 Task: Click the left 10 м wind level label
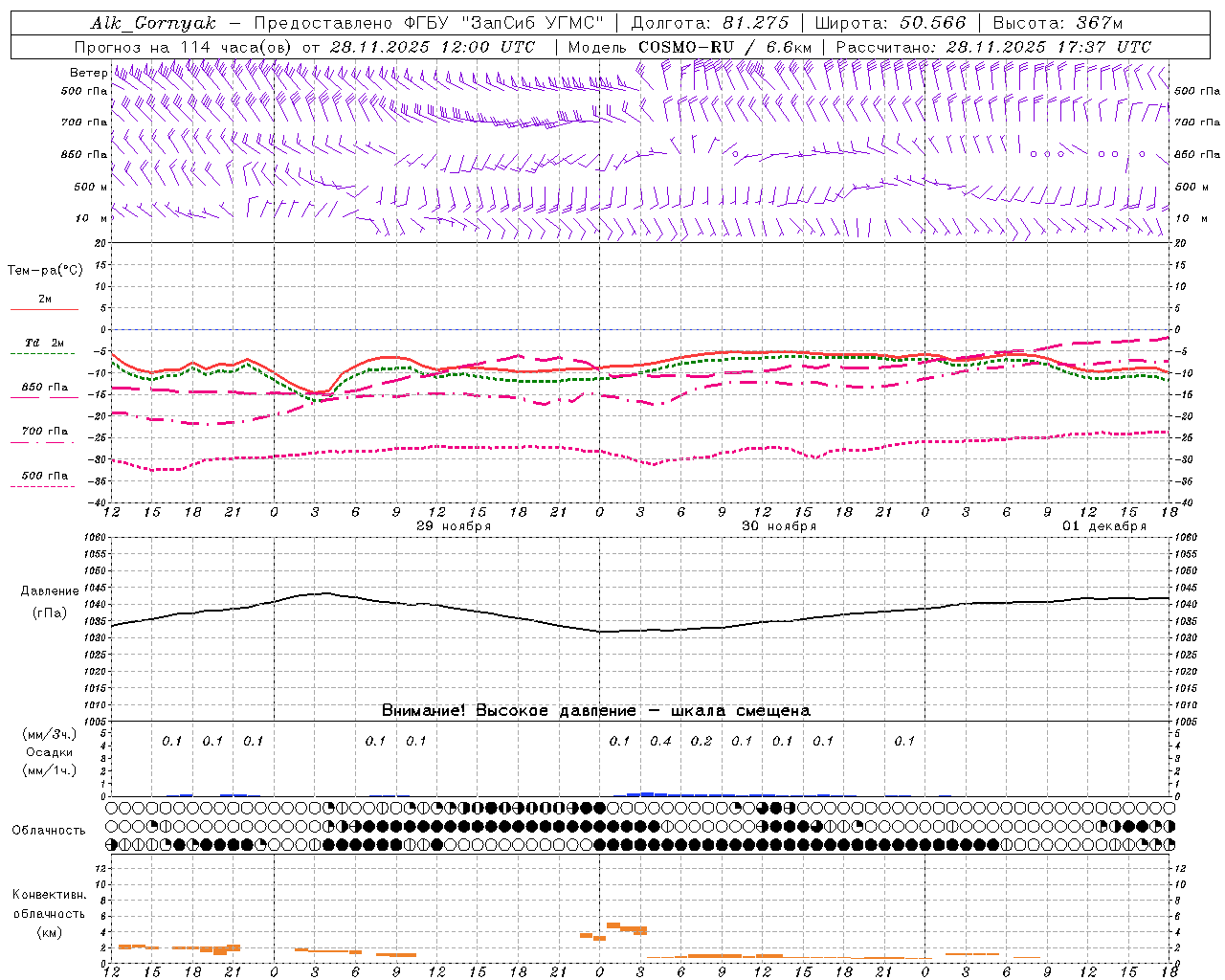(91, 218)
